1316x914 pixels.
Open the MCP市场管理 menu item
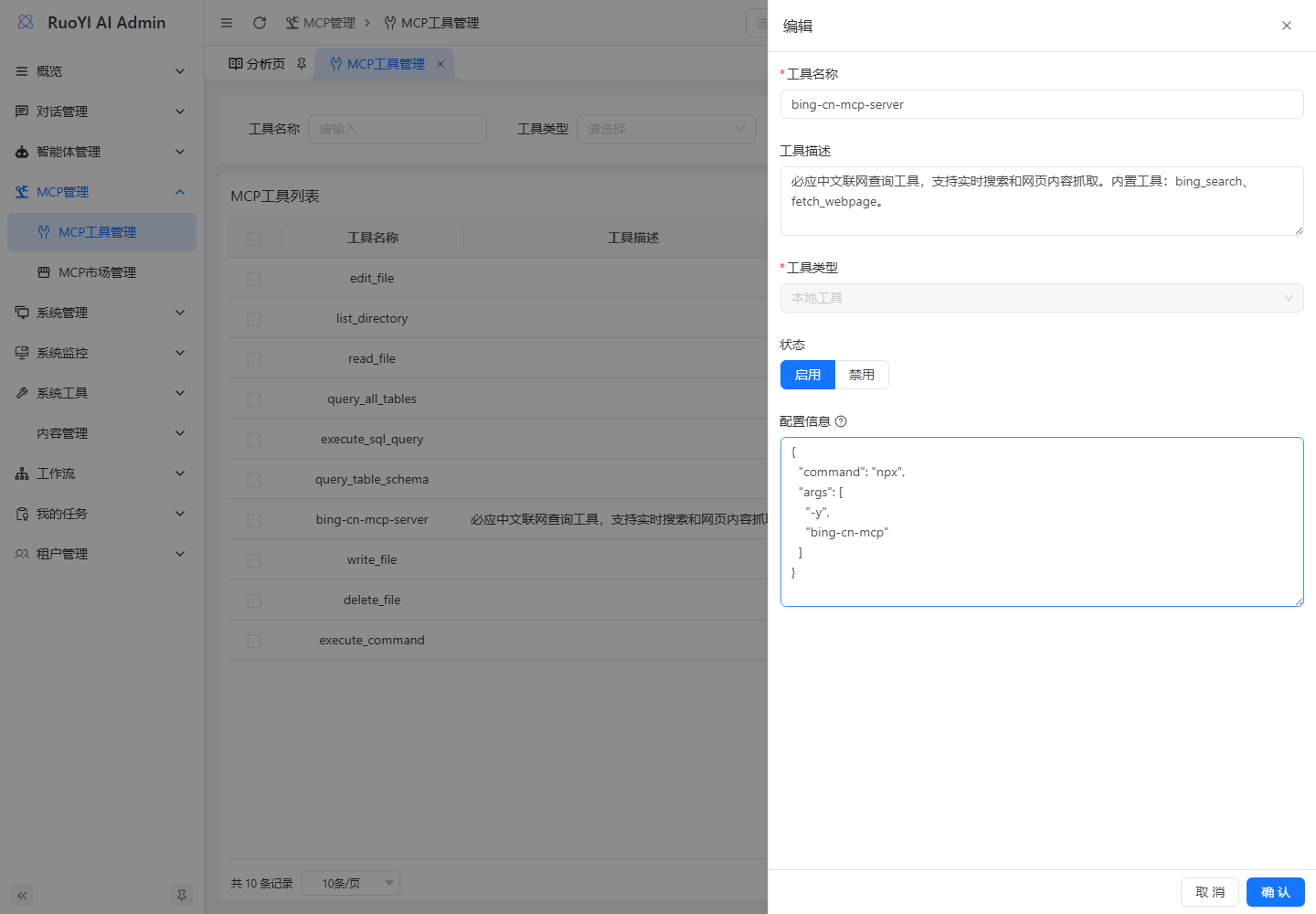click(x=101, y=272)
